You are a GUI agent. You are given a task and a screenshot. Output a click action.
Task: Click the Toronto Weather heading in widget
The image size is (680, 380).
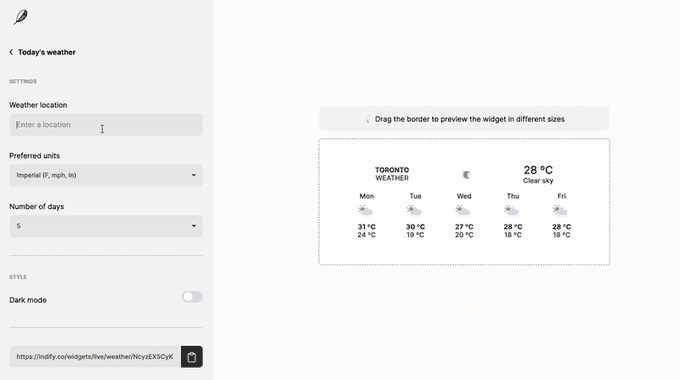pyautogui.click(x=392, y=174)
